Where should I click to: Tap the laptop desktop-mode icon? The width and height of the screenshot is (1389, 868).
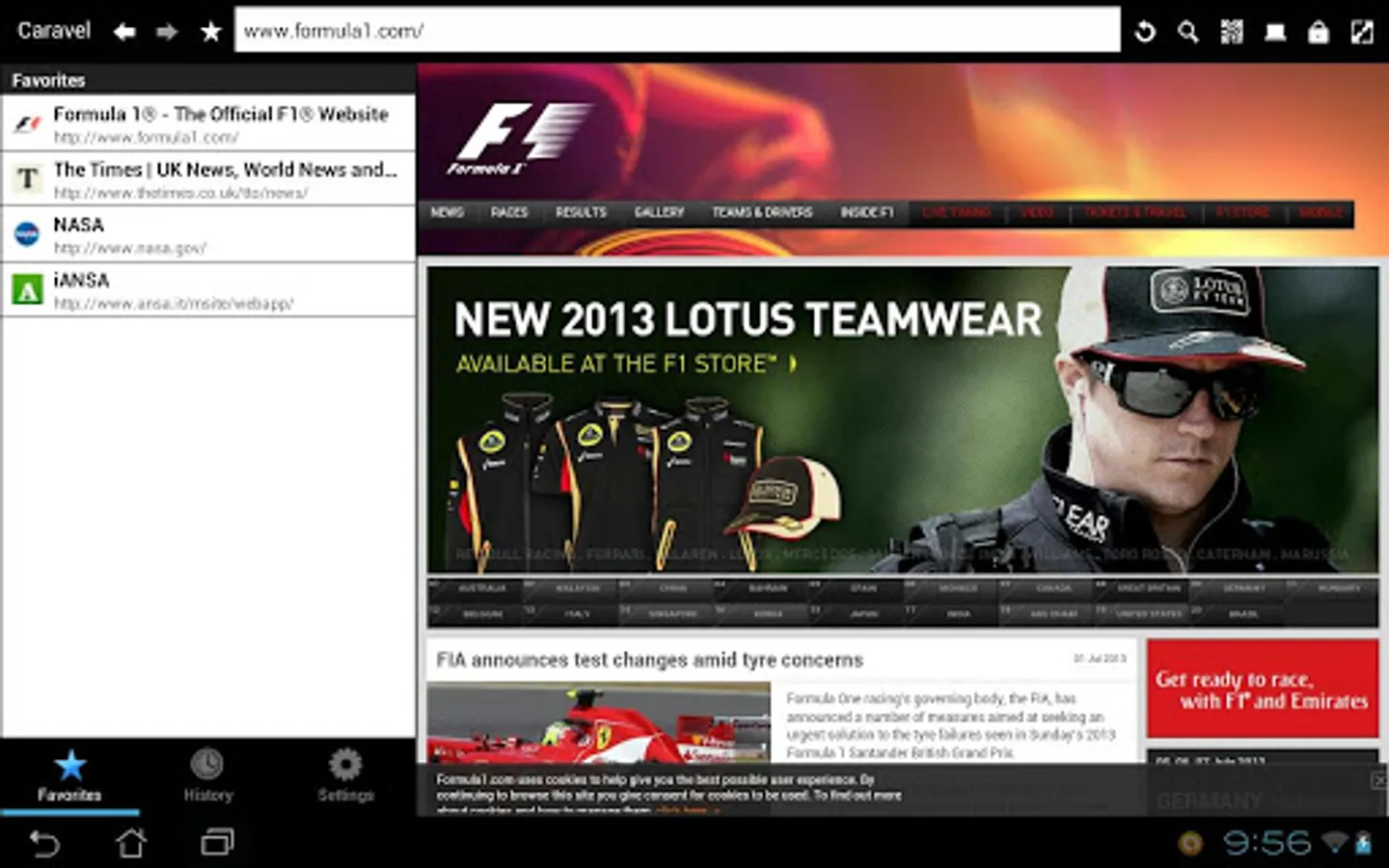[1275, 32]
